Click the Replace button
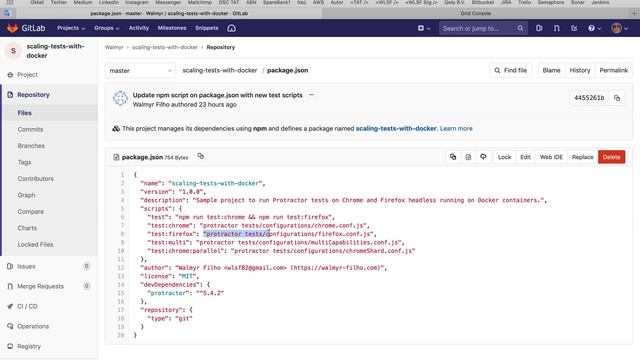 (x=582, y=157)
